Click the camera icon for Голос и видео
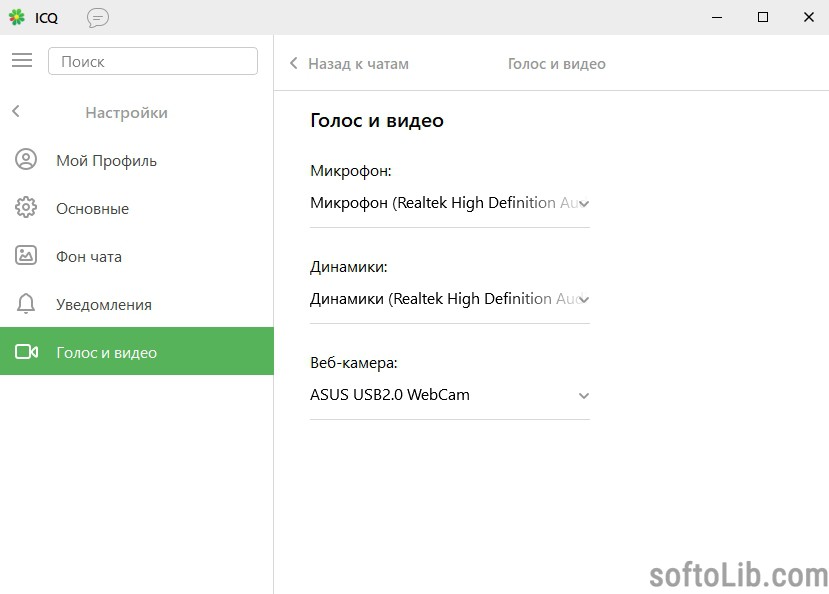Viewport: 829px width, 594px height. coord(26,351)
